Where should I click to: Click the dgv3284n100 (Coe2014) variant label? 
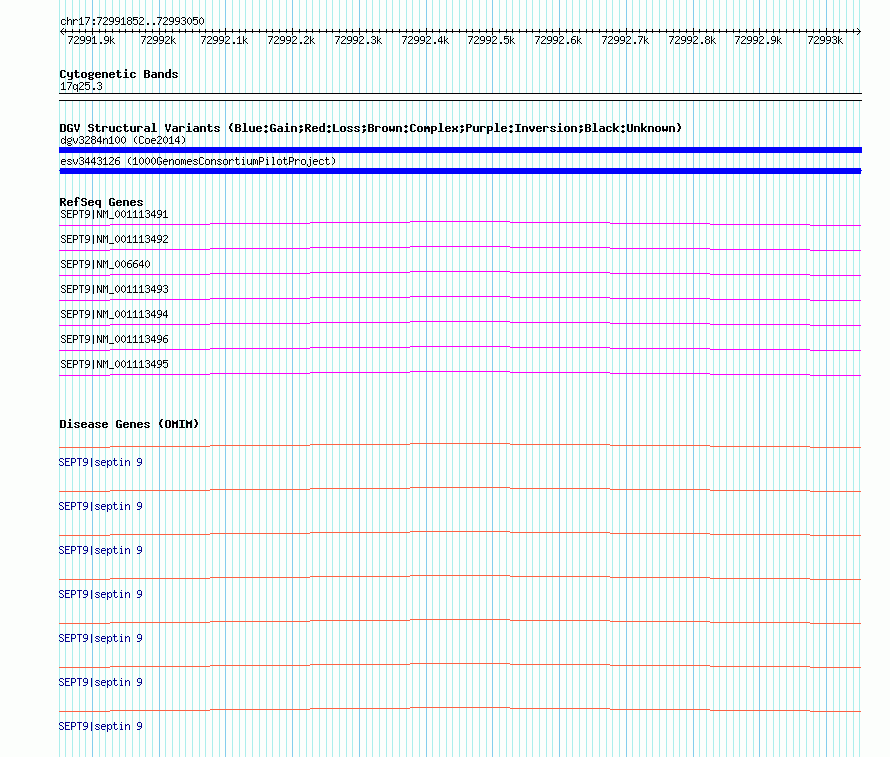coord(123,140)
